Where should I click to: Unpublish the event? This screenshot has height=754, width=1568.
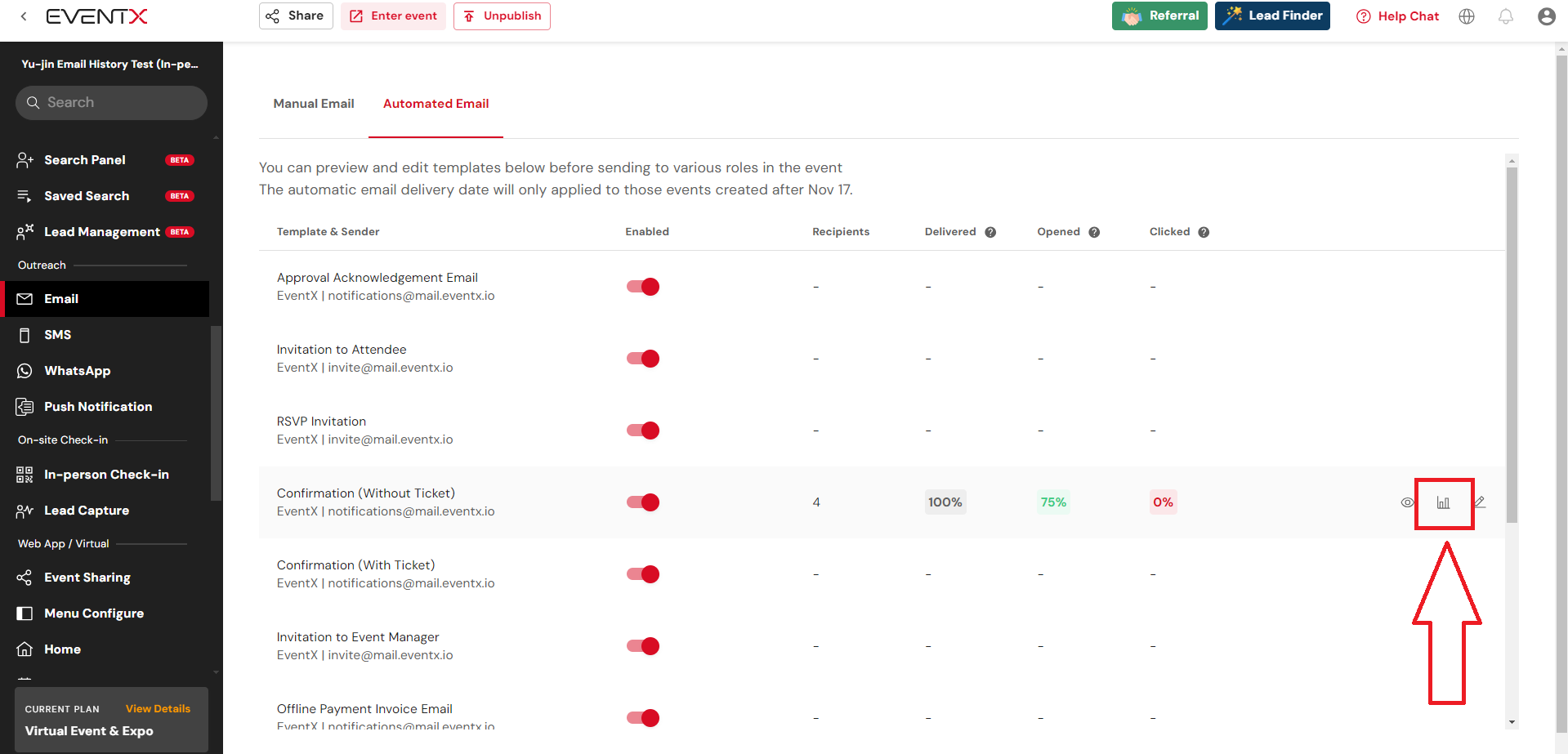click(502, 16)
